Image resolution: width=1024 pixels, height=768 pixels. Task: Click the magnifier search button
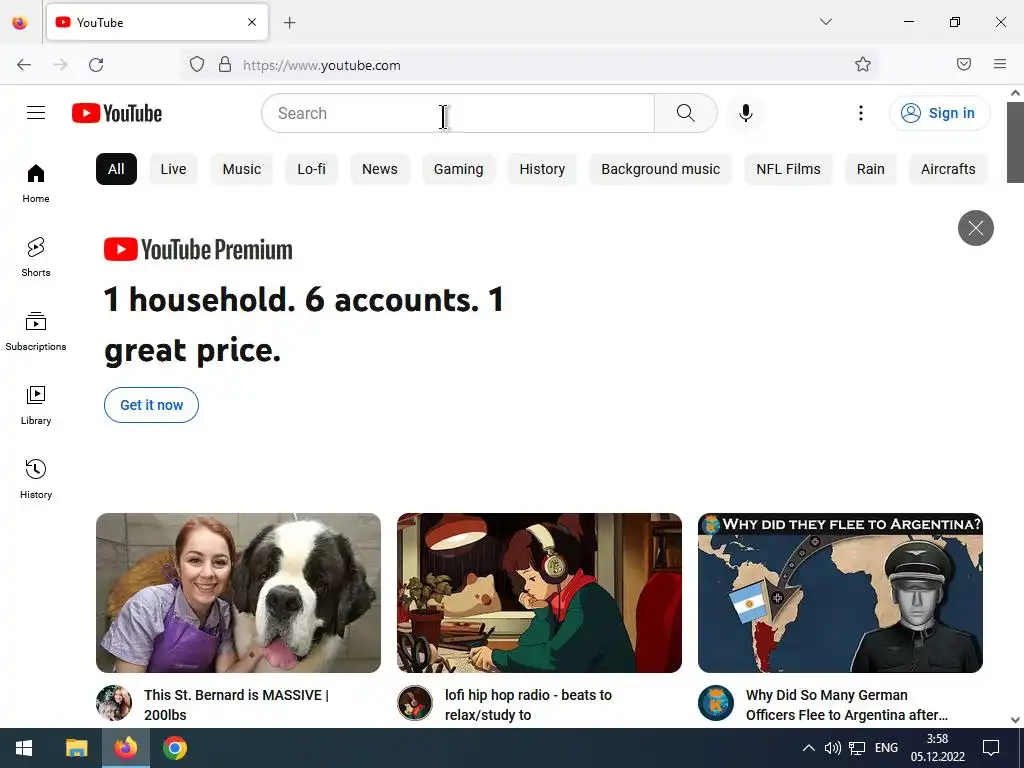coord(686,113)
